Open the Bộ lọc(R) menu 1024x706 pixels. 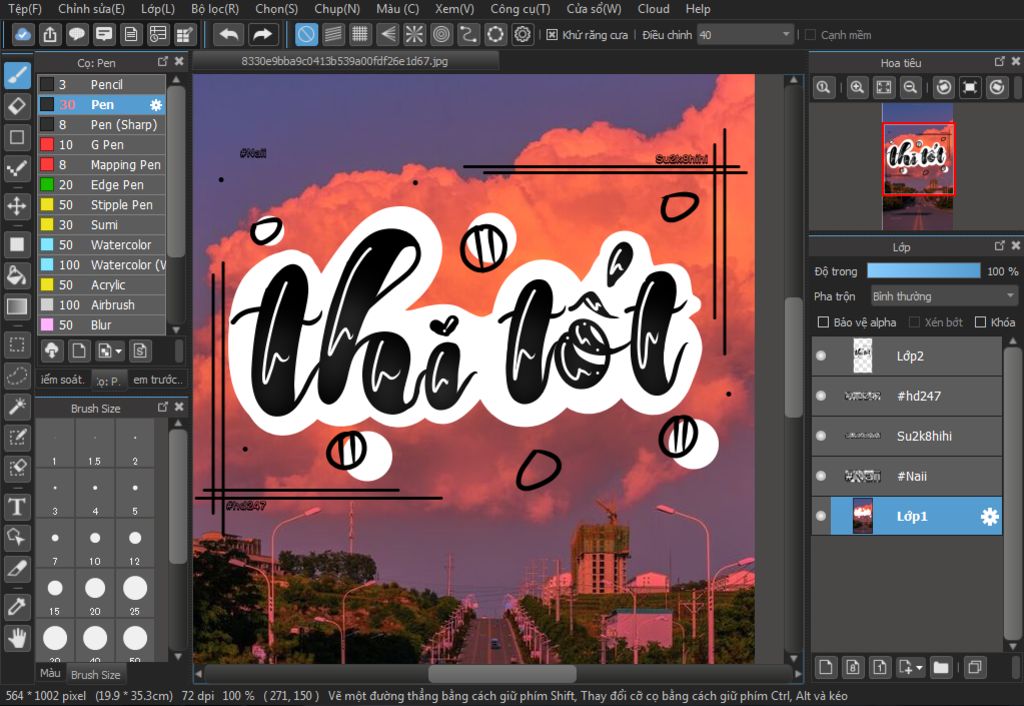(215, 9)
